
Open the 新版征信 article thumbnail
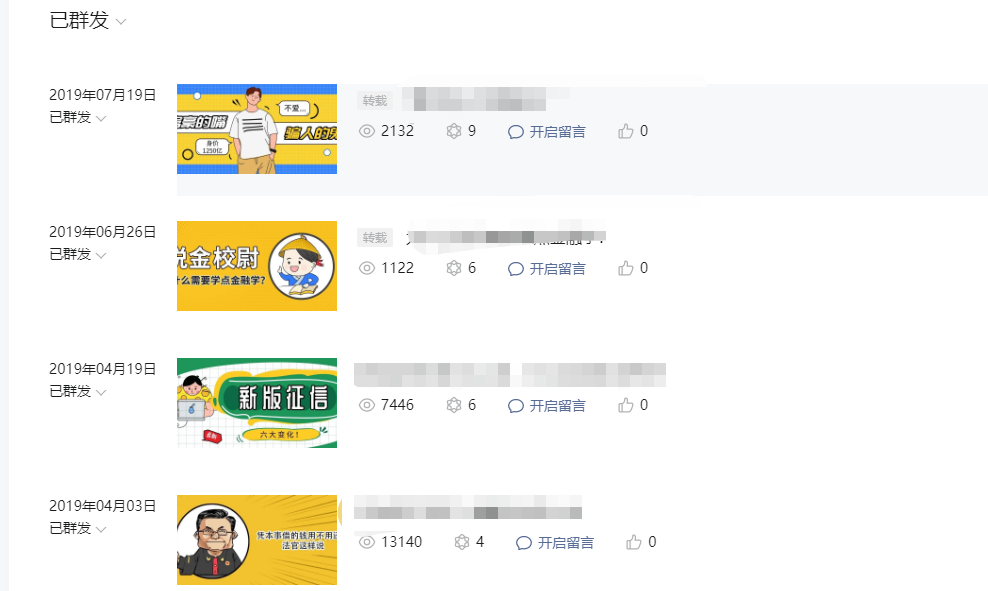coord(257,403)
